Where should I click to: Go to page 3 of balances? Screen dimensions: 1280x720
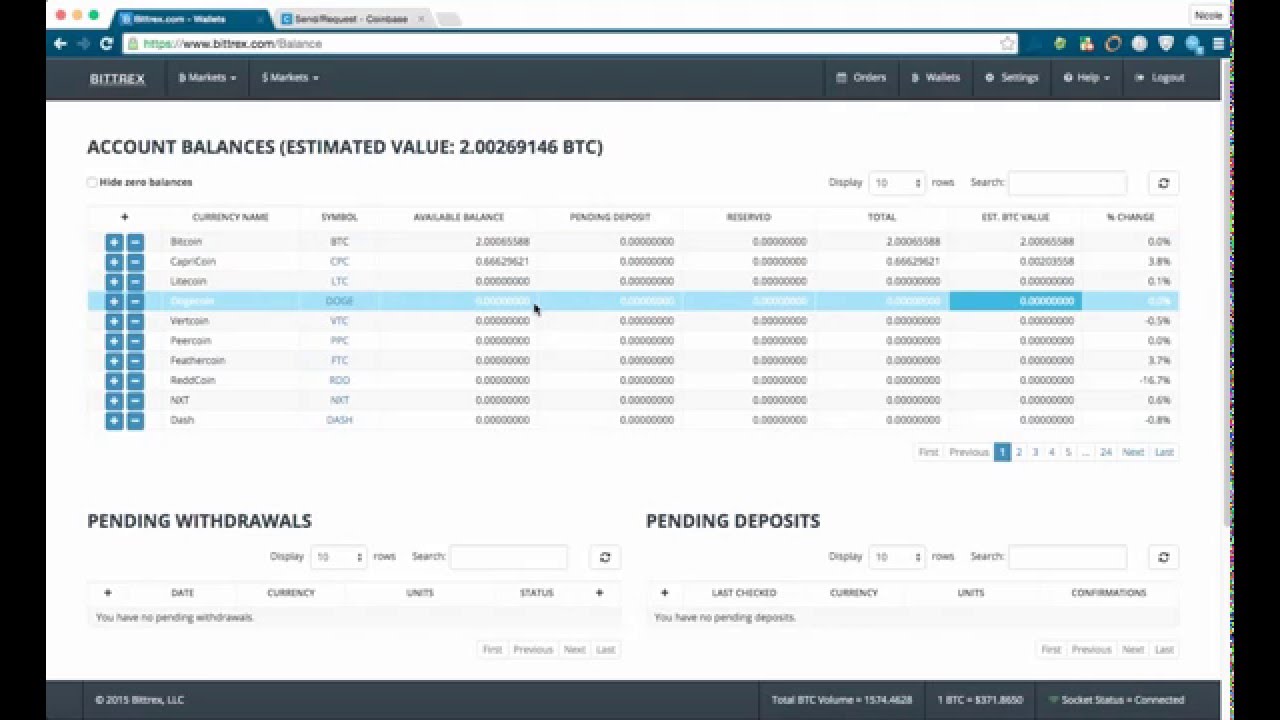1035,452
